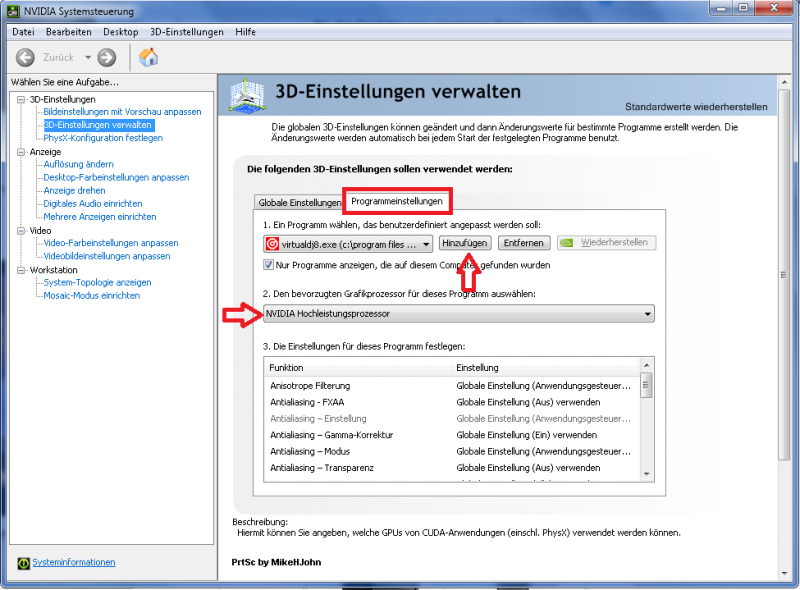Click the Back arrow icon
The height and width of the screenshot is (590, 800).
[25, 58]
